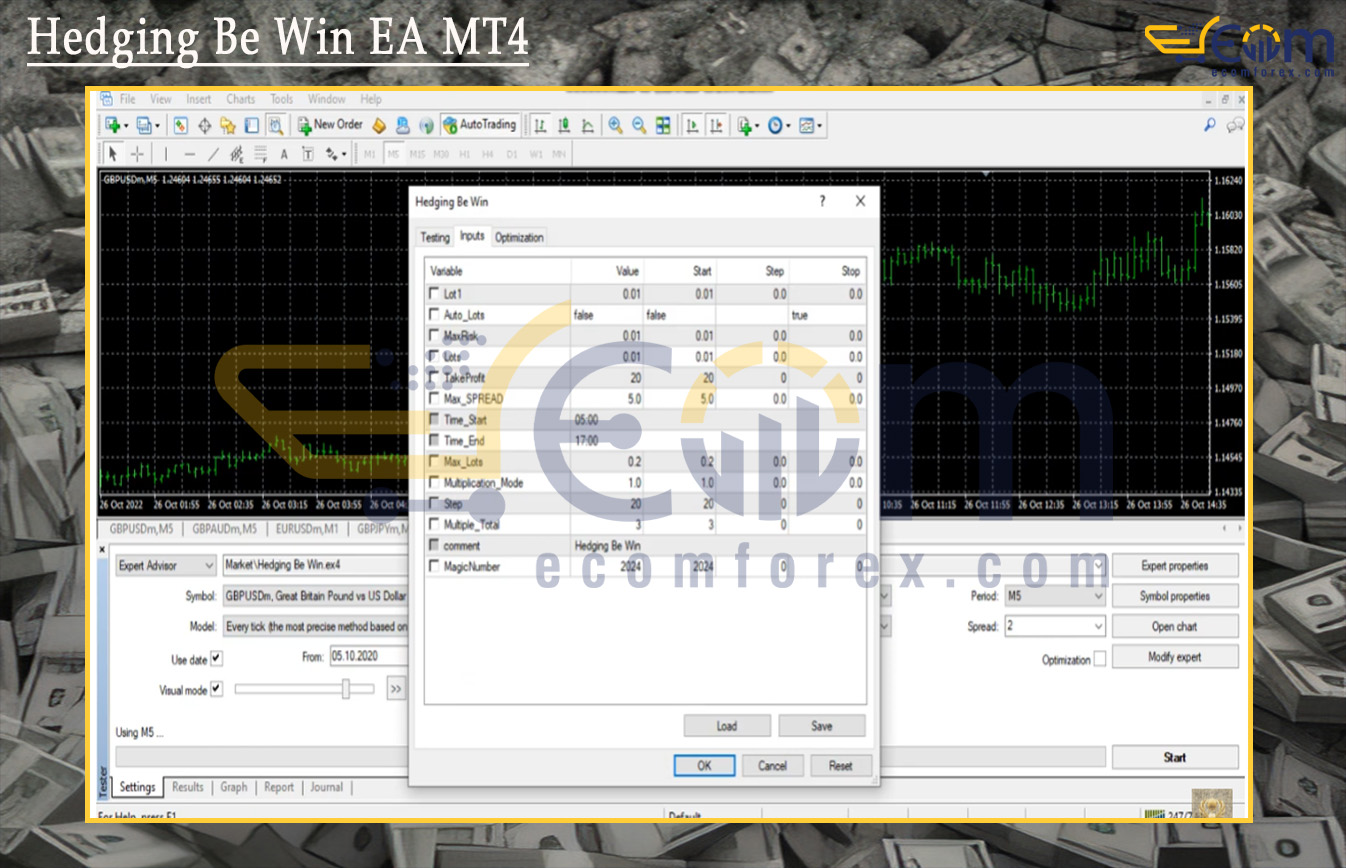Viewport: 1346px width, 868px height.
Task: Open the Charts menu
Action: click(x=240, y=99)
